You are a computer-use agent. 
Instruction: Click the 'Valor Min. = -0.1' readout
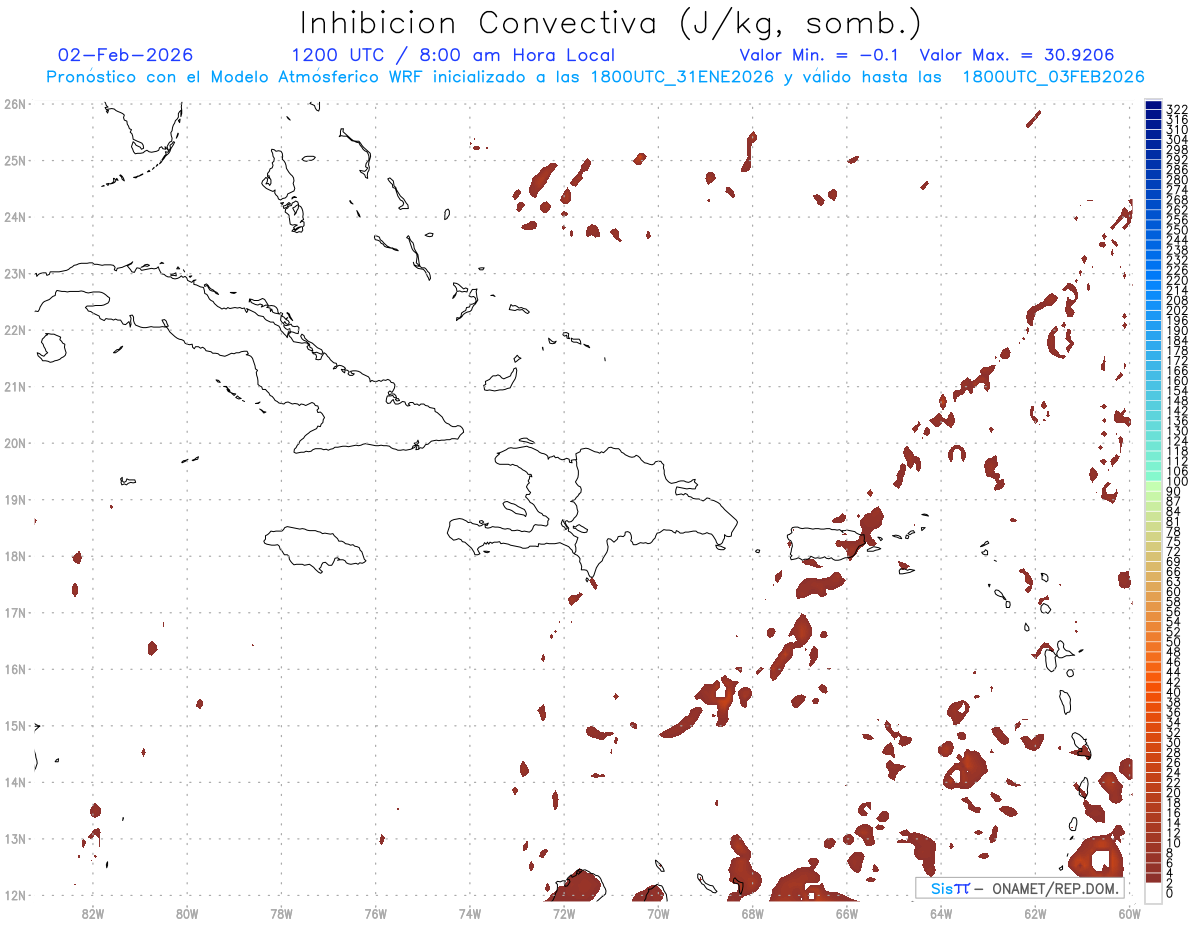coord(821,55)
